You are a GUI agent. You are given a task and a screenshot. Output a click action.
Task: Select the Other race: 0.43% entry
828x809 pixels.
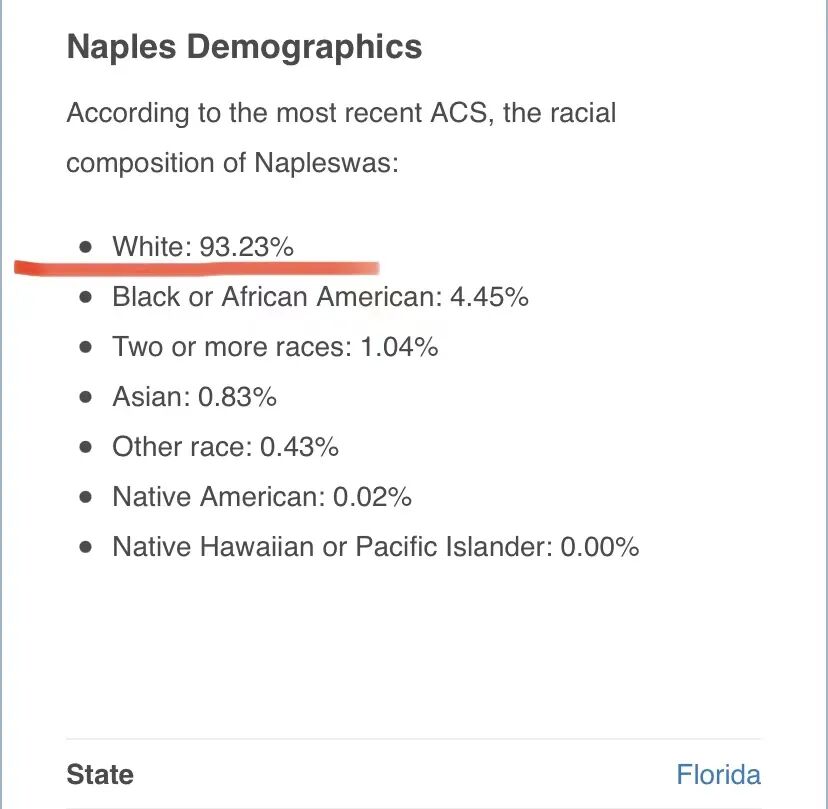[x=225, y=446]
